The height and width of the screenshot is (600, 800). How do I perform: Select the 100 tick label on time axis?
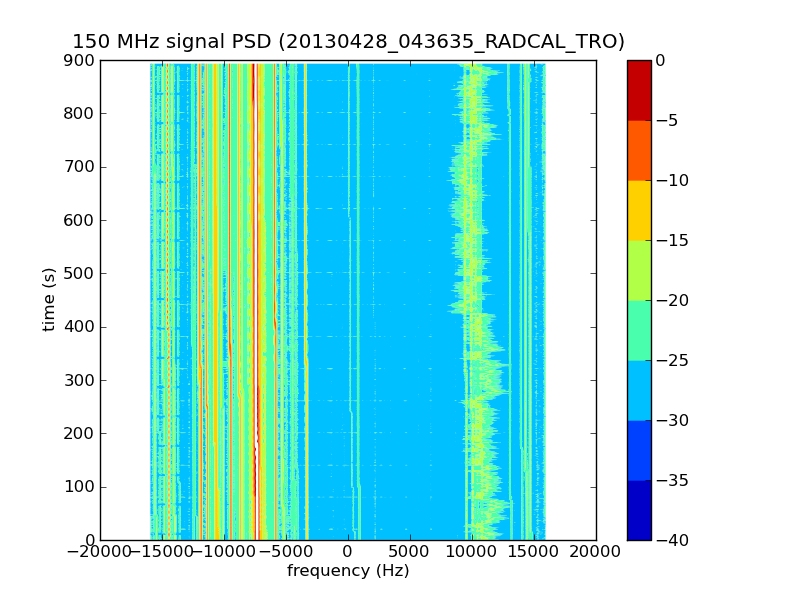tap(79, 487)
